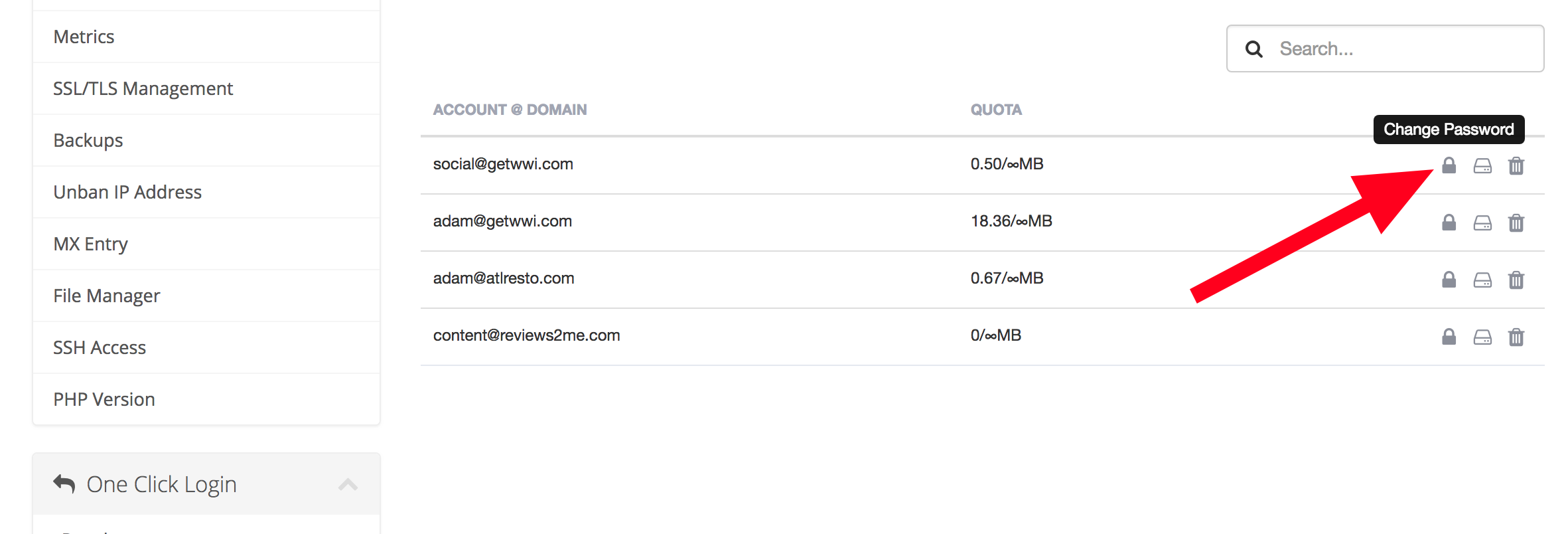
Task: Click lock icon for social@getwwi.com
Action: (x=1449, y=165)
